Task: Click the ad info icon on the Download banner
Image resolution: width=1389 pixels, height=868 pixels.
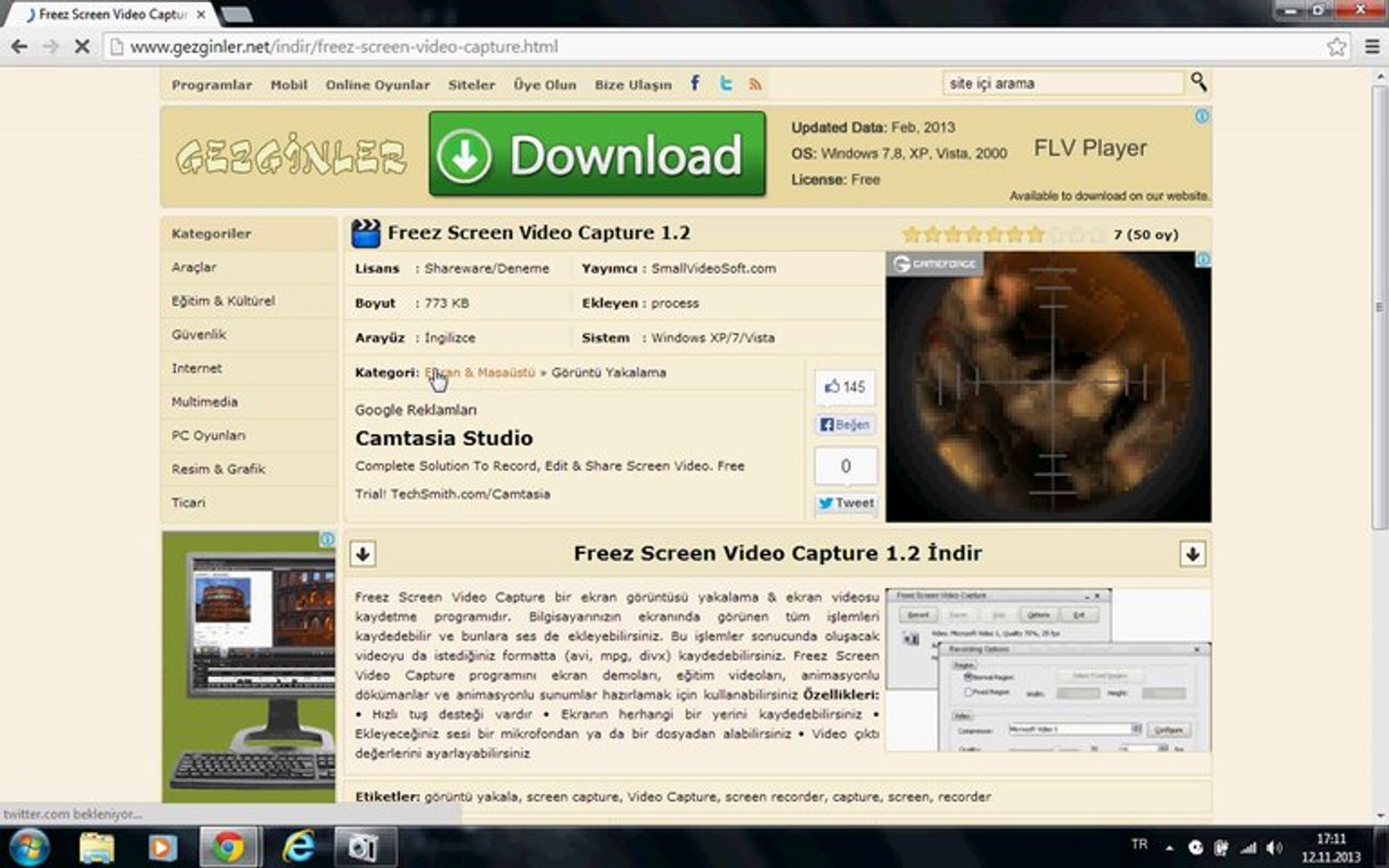Action: pyautogui.click(x=1202, y=116)
